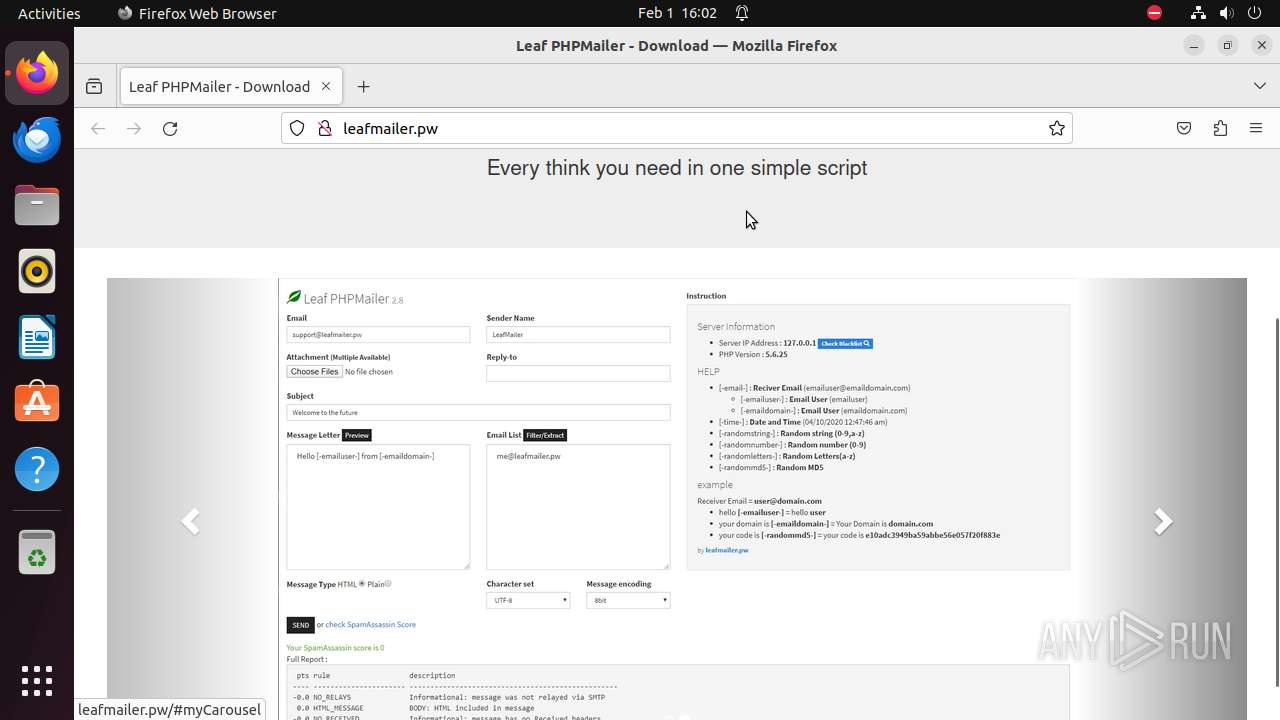
Task: Open Trash icon in dock
Action: point(37,552)
